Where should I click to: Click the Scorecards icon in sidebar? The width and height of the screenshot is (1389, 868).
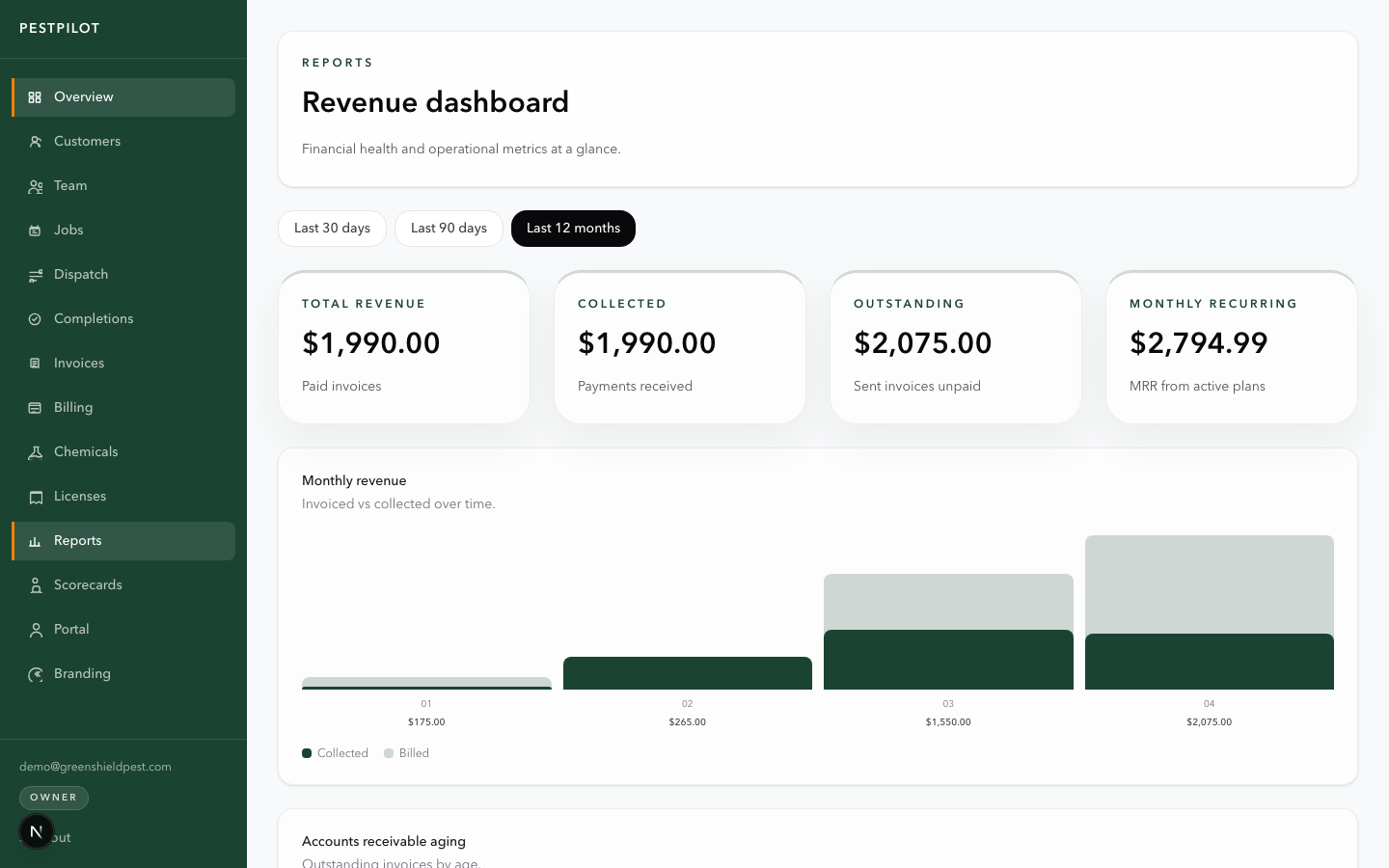click(x=35, y=585)
